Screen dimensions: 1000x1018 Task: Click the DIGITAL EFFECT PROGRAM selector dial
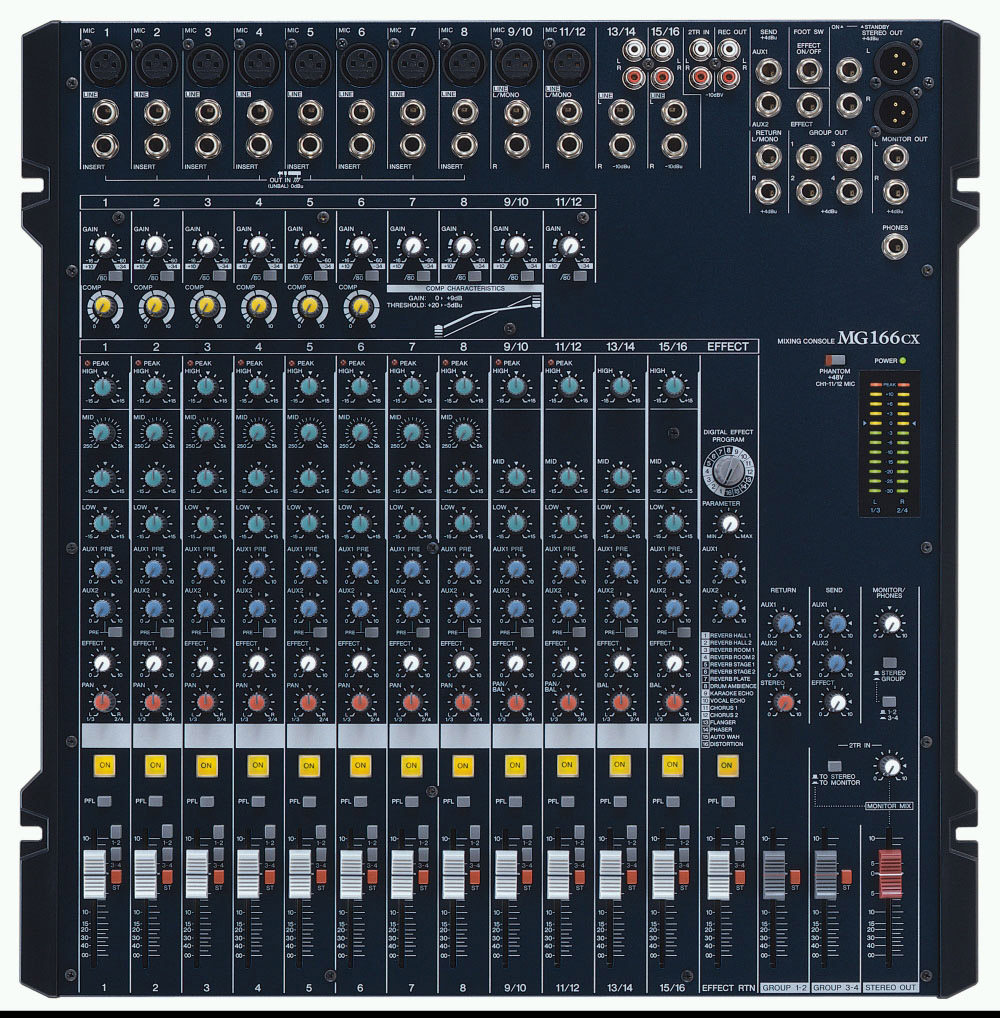tap(729, 469)
